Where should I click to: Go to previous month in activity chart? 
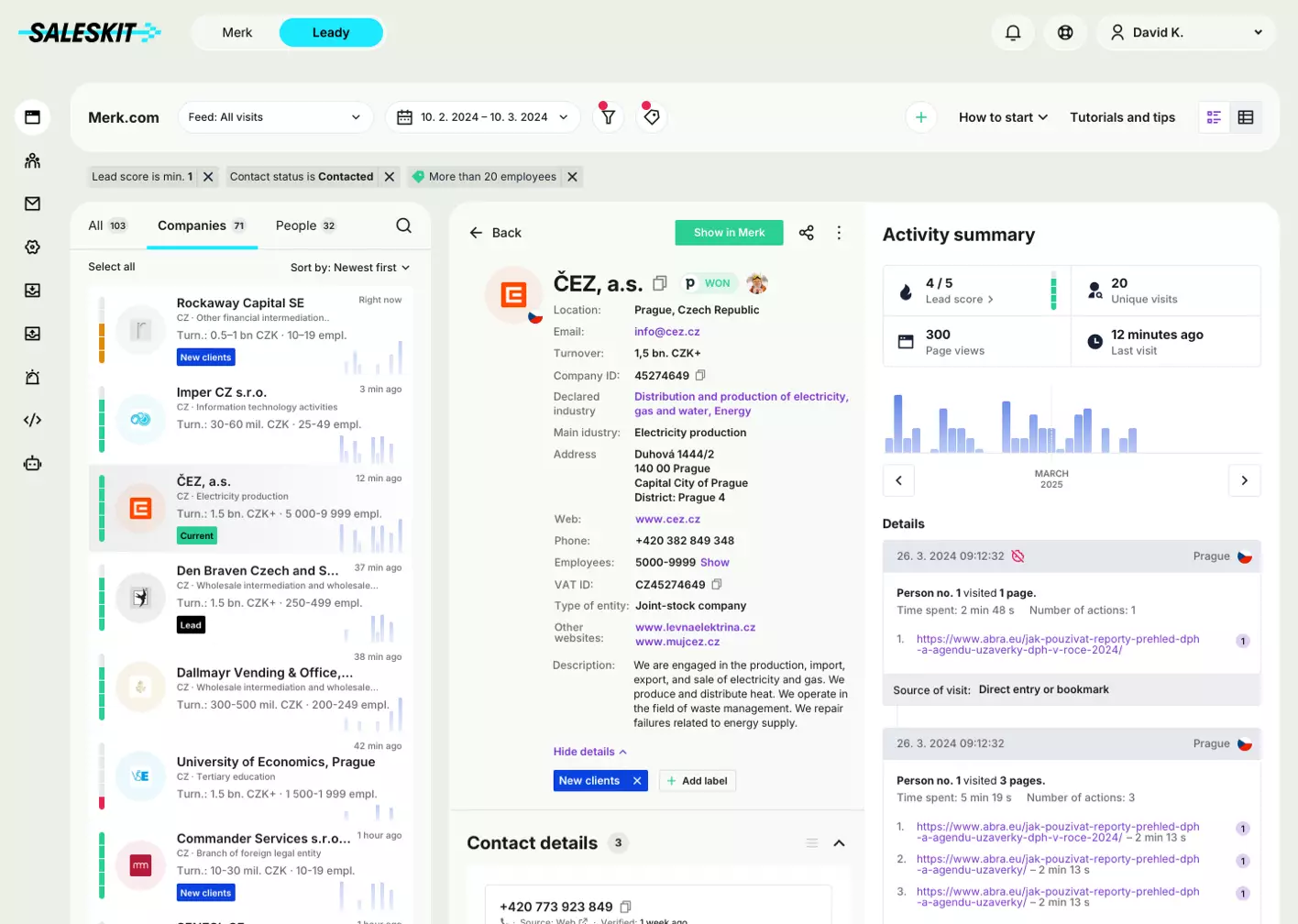[898, 480]
